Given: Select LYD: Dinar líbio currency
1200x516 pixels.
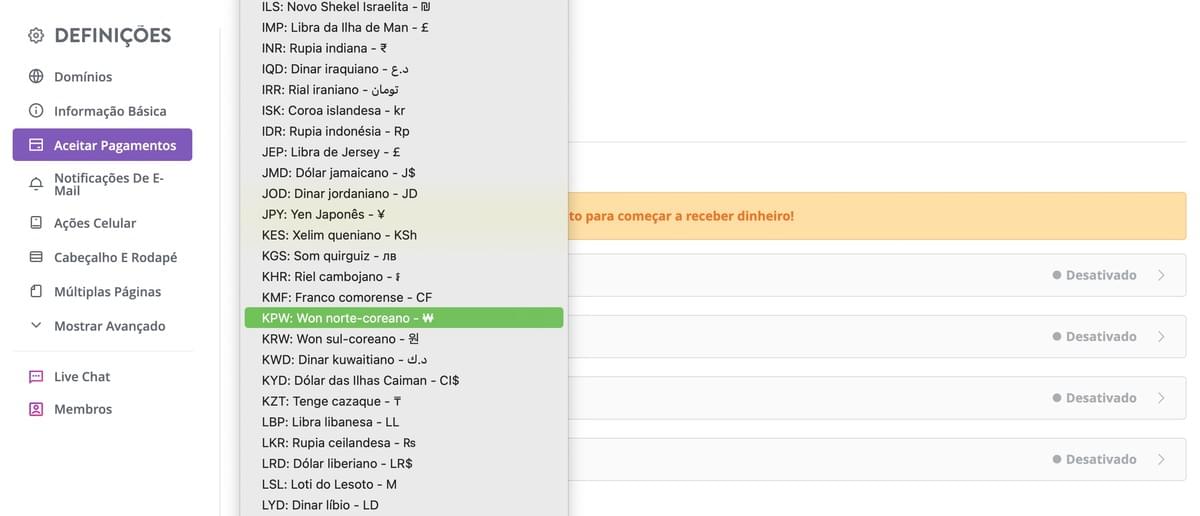Looking at the screenshot, I should [x=404, y=505].
